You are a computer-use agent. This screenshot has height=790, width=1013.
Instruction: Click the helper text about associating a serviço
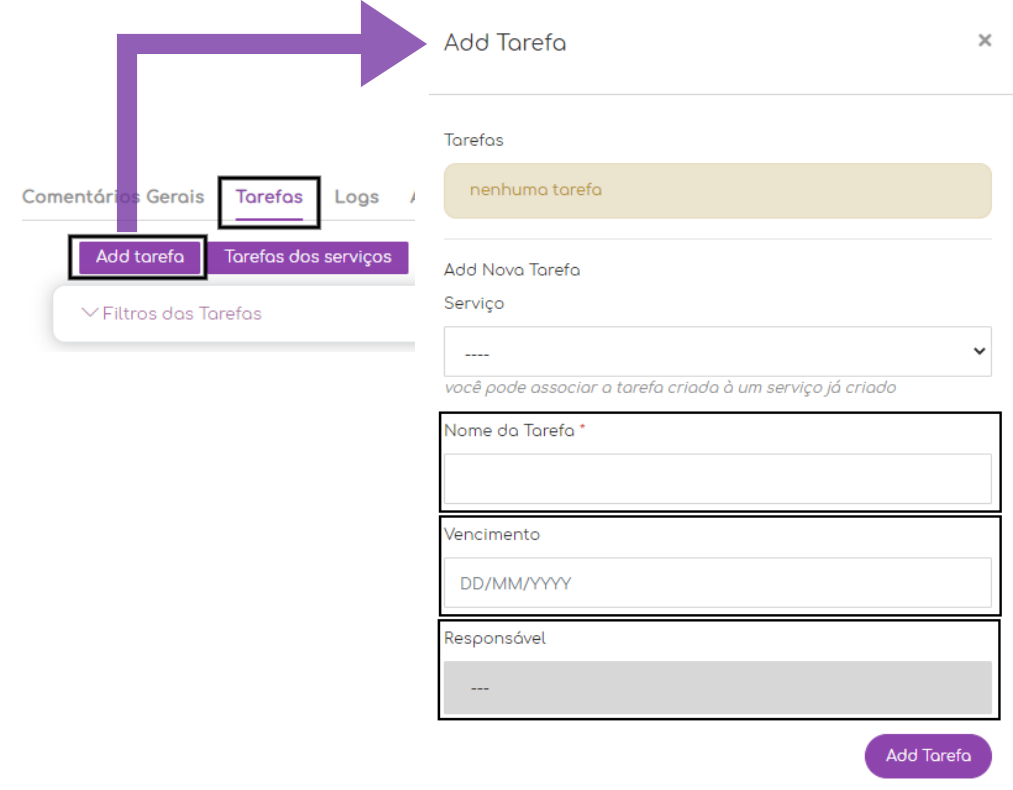[670, 388]
